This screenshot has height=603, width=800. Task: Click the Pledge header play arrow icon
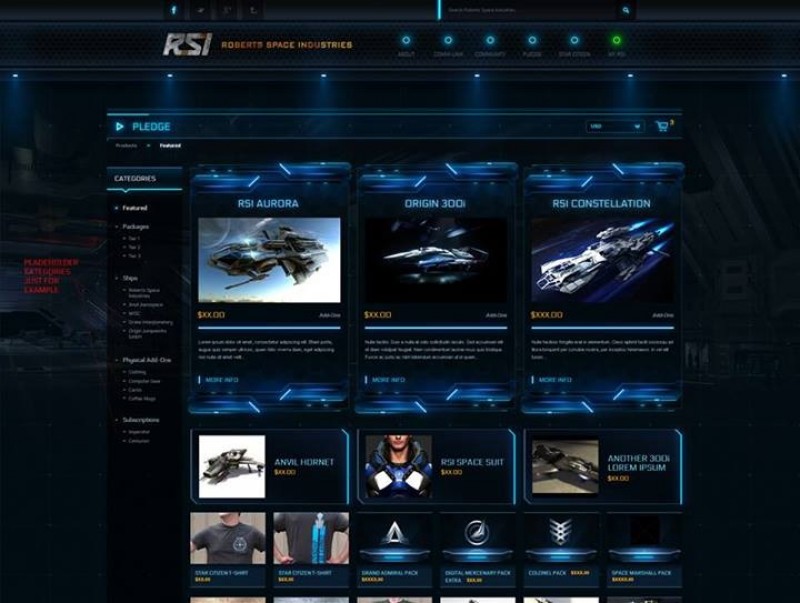tap(119, 127)
